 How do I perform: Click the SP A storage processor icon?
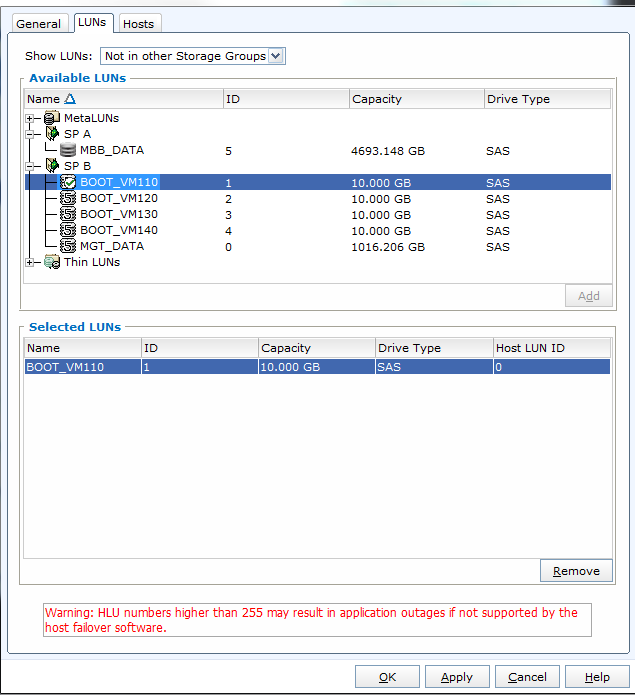tap(52, 133)
